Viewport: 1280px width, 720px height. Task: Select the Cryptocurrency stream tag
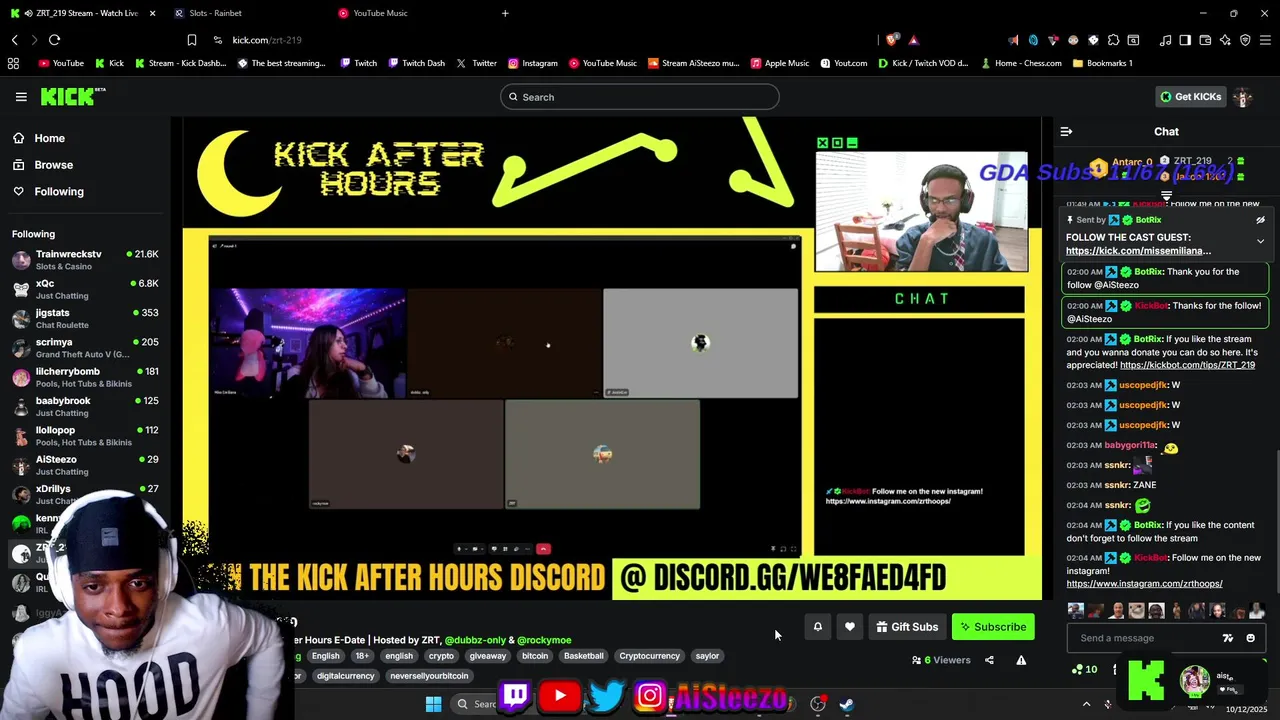coord(649,656)
